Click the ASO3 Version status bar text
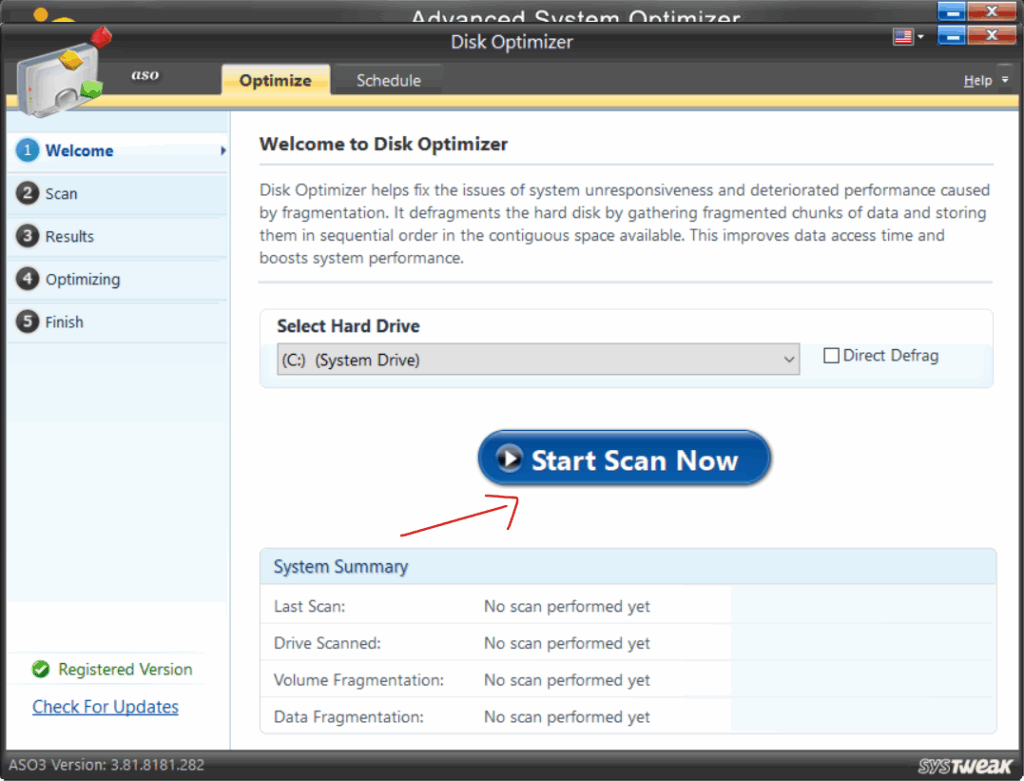 (106, 765)
